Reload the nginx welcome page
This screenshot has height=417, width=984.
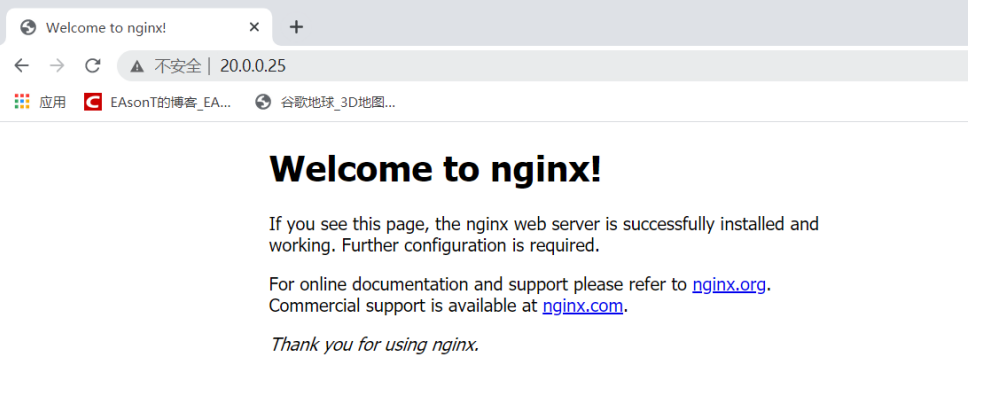[93, 66]
